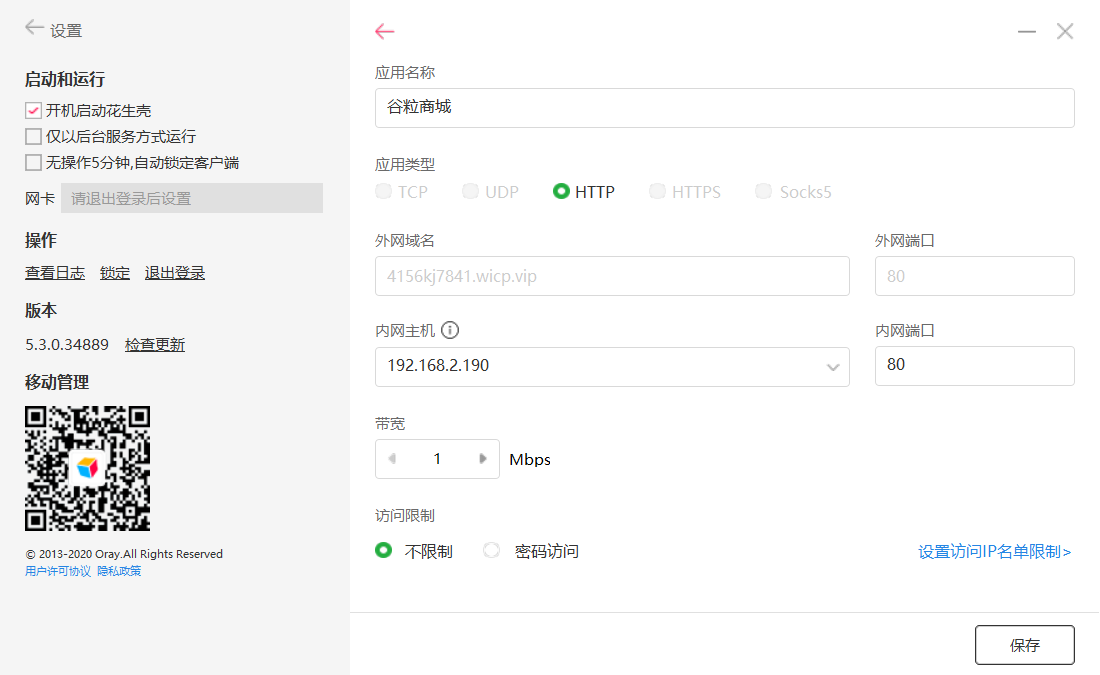This screenshot has width=1100, height=675.
Task: Enable 仅以后台服务方式运行 checkbox
Action: [x=33, y=136]
